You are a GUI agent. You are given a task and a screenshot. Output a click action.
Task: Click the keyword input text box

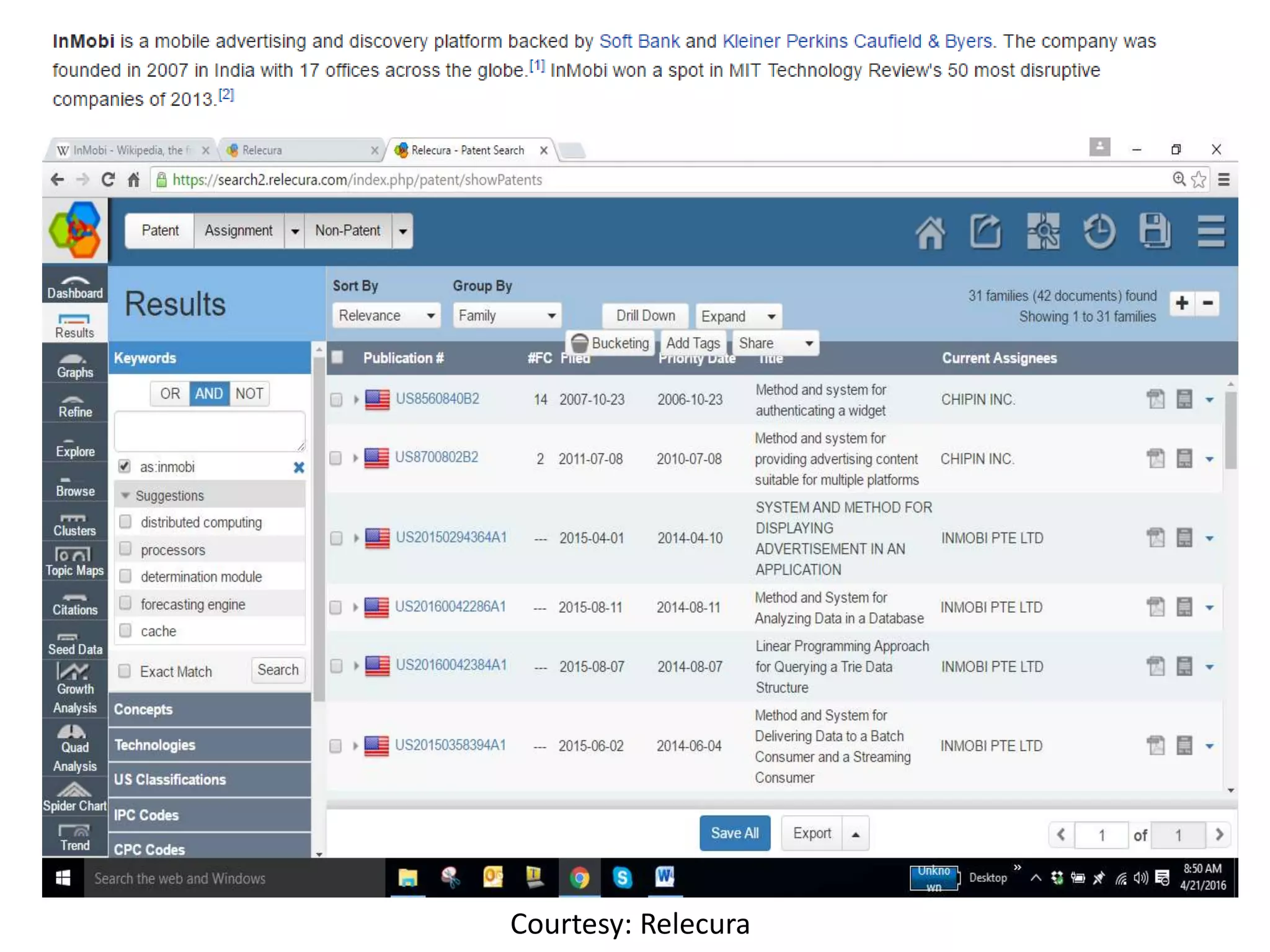click(209, 431)
